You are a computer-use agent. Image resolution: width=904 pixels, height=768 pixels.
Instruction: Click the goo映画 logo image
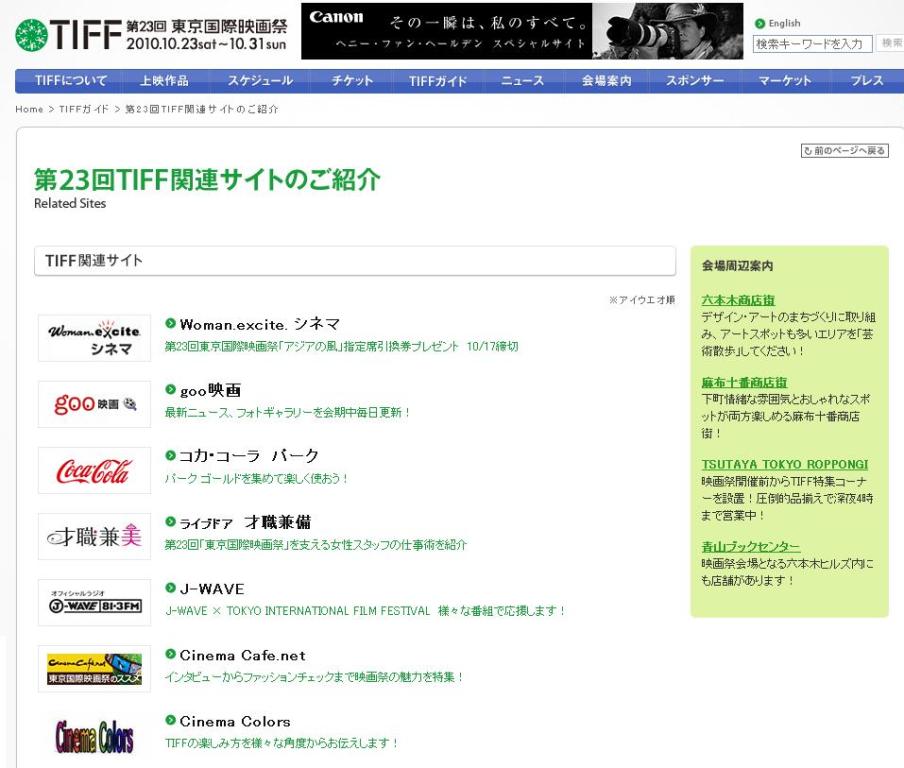(94, 404)
